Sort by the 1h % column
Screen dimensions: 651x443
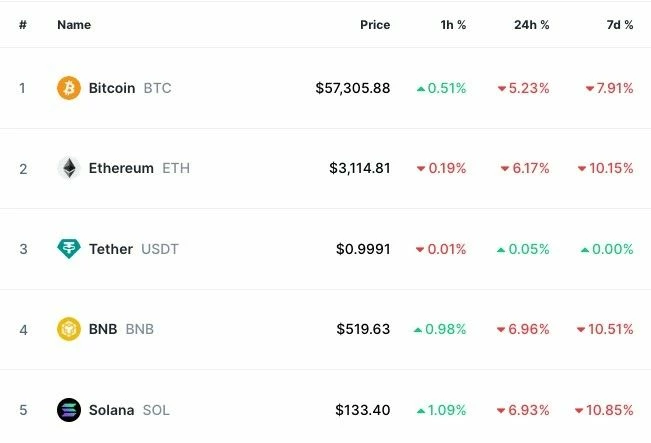(x=453, y=25)
